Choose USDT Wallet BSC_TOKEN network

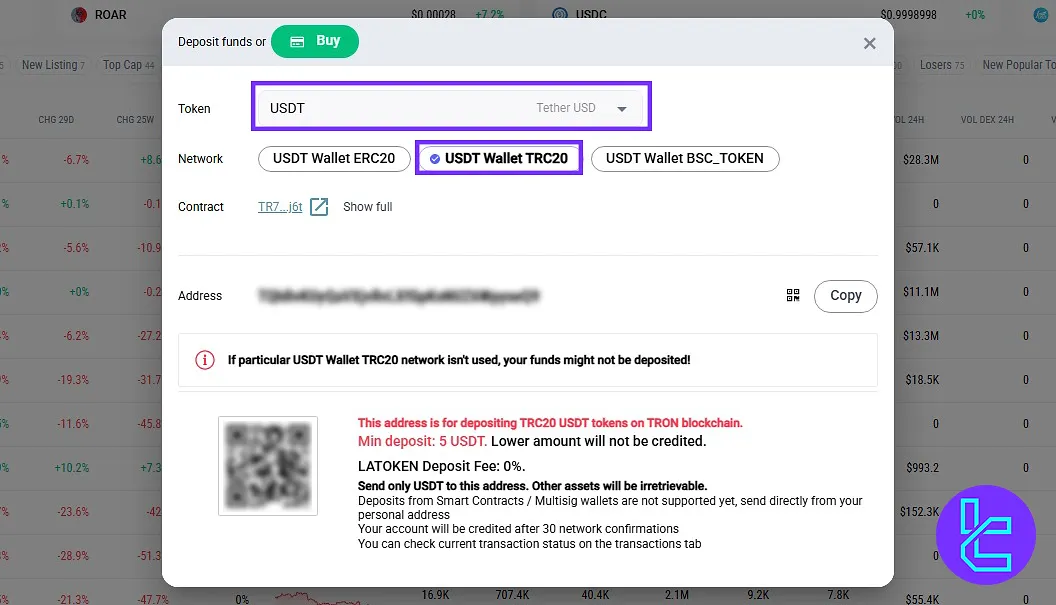point(684,158)
